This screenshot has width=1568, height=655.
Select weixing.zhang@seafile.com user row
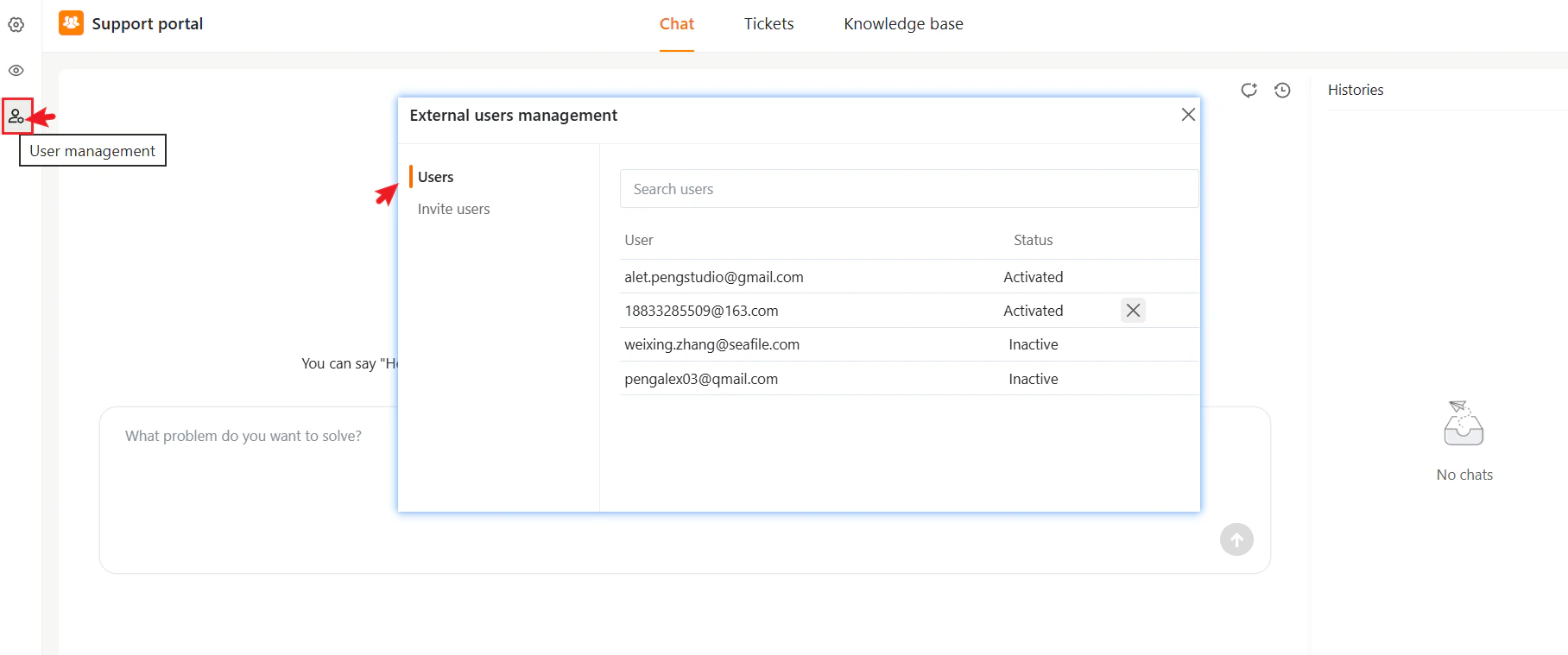coord(909,344)
